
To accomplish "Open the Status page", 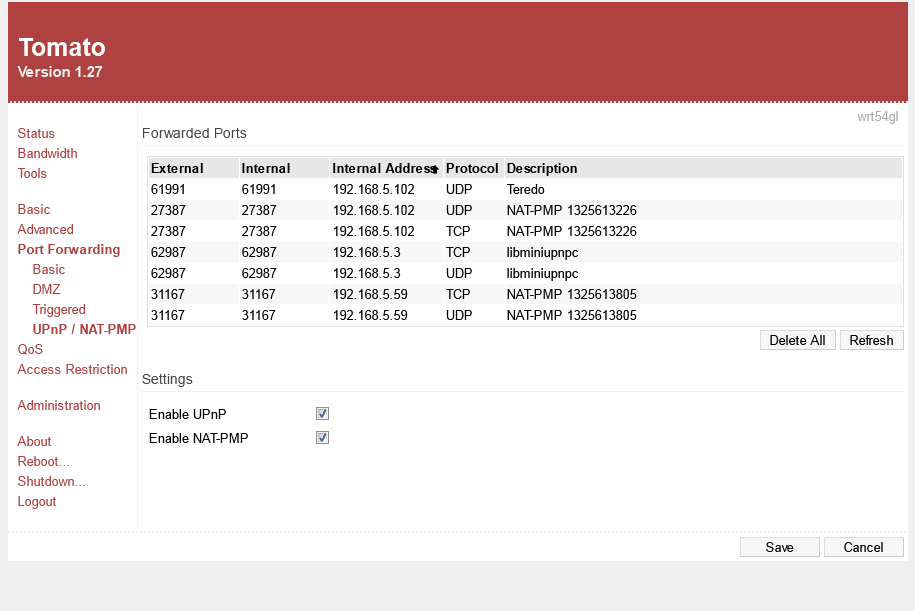I will click(x=36, y=133).
